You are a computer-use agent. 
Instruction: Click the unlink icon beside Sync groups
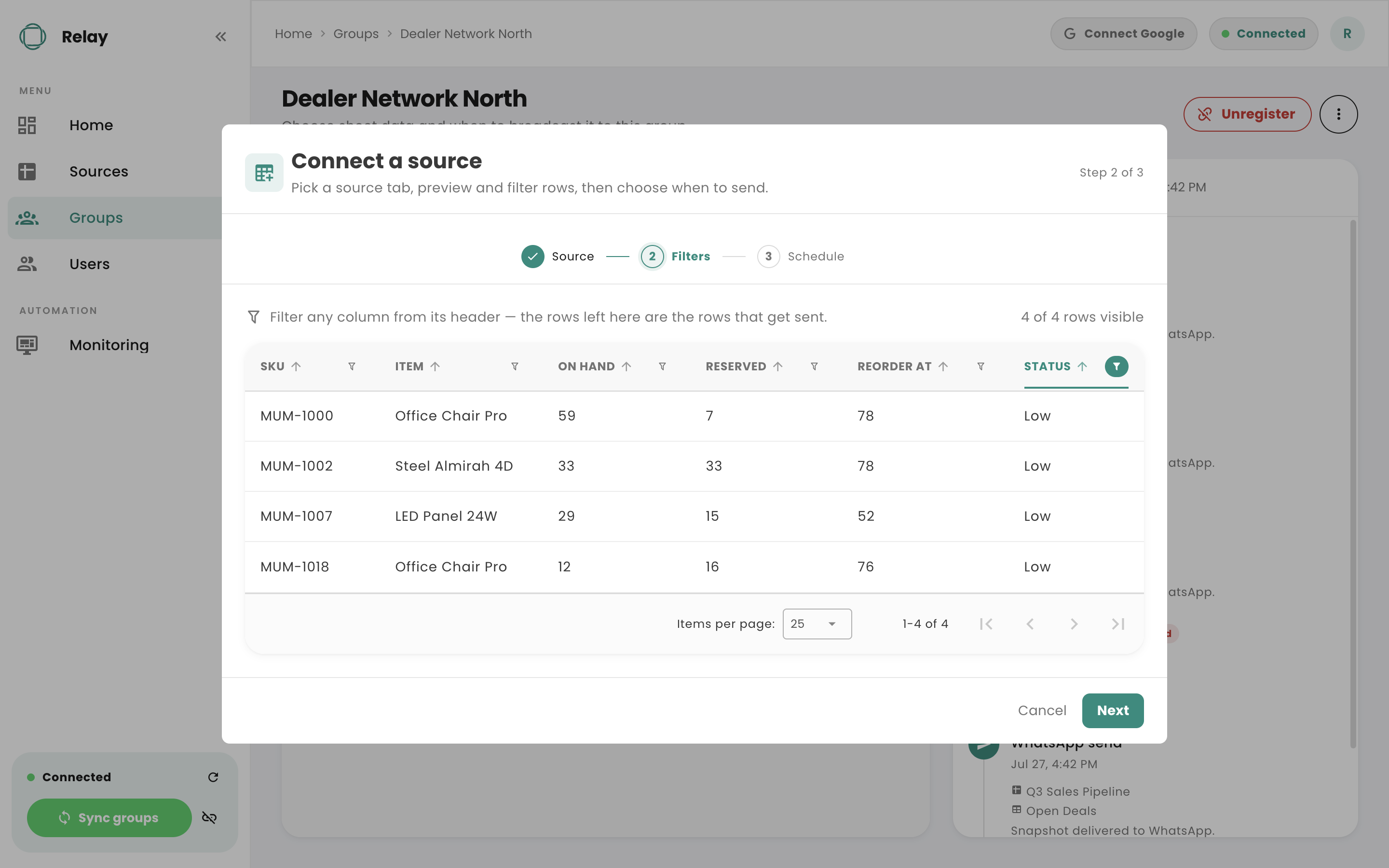click(209, 817)
